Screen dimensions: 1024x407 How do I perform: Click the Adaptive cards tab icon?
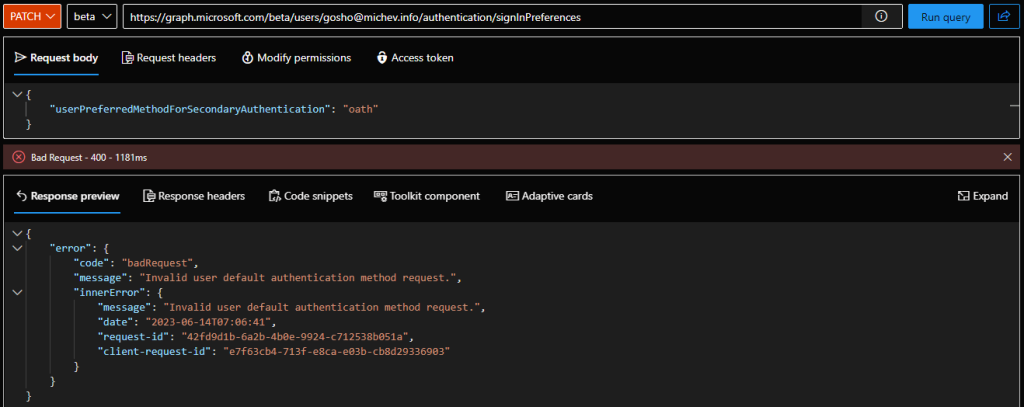pyautogui.click(x=512, y=196)
